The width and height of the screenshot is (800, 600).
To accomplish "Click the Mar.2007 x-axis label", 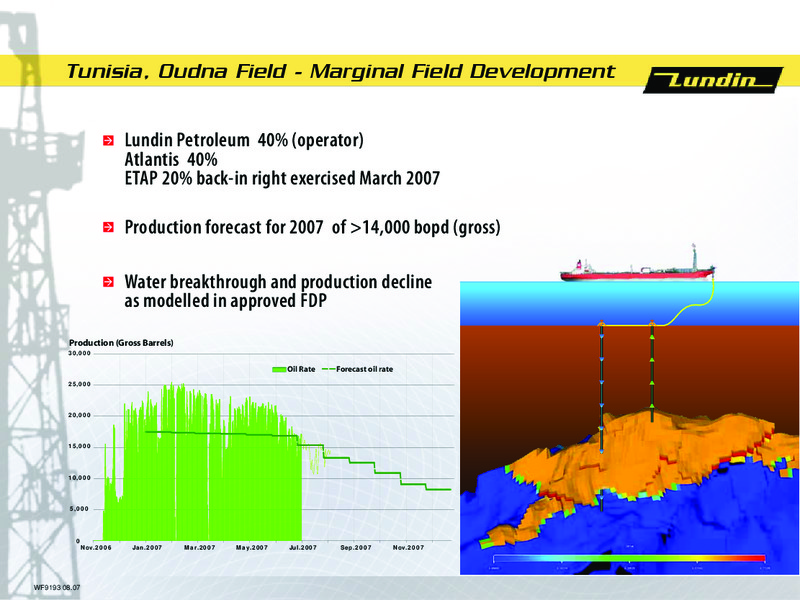I will pos(199,547).
